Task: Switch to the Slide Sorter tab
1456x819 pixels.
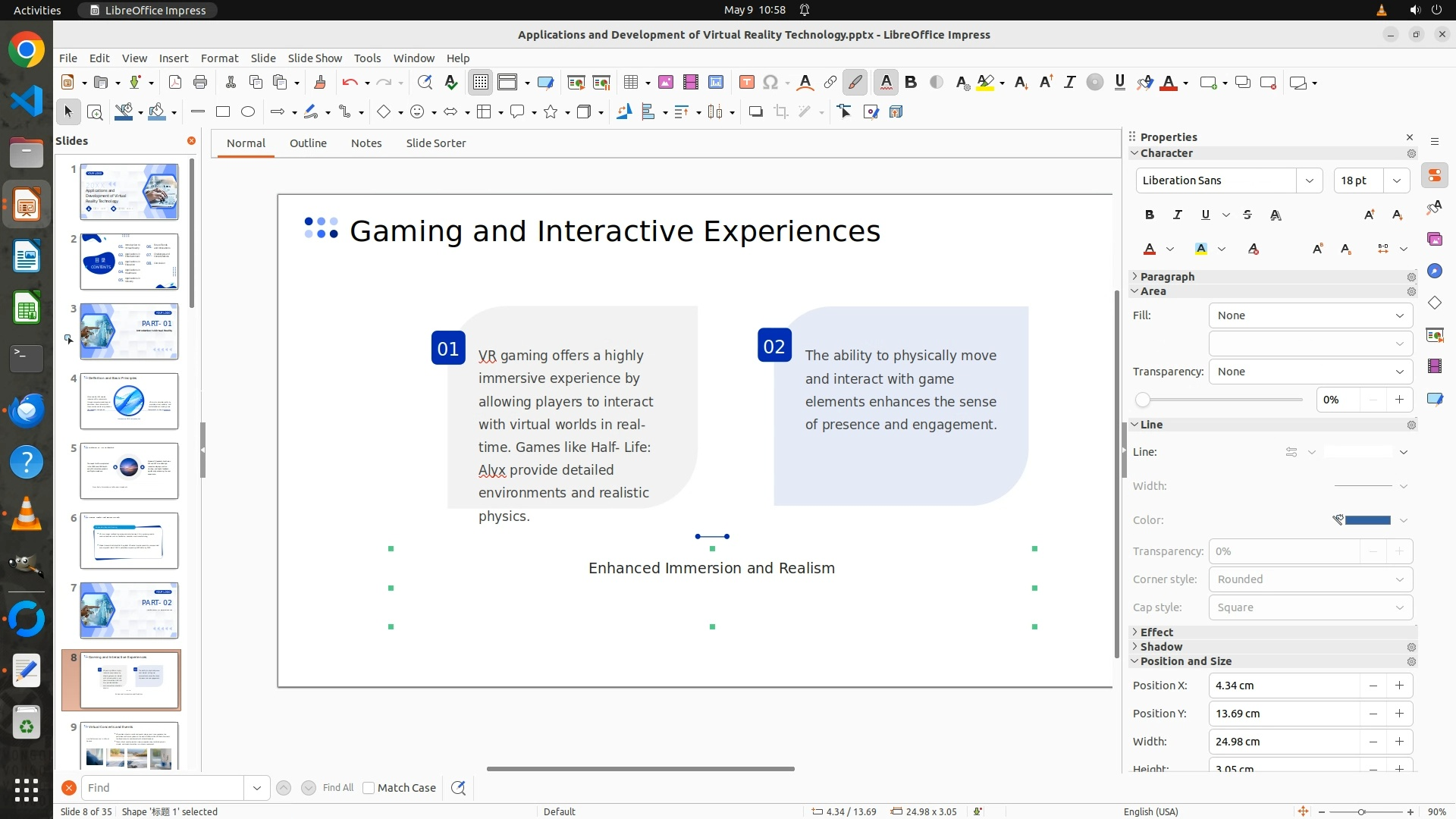Action: tap(435, 143)
